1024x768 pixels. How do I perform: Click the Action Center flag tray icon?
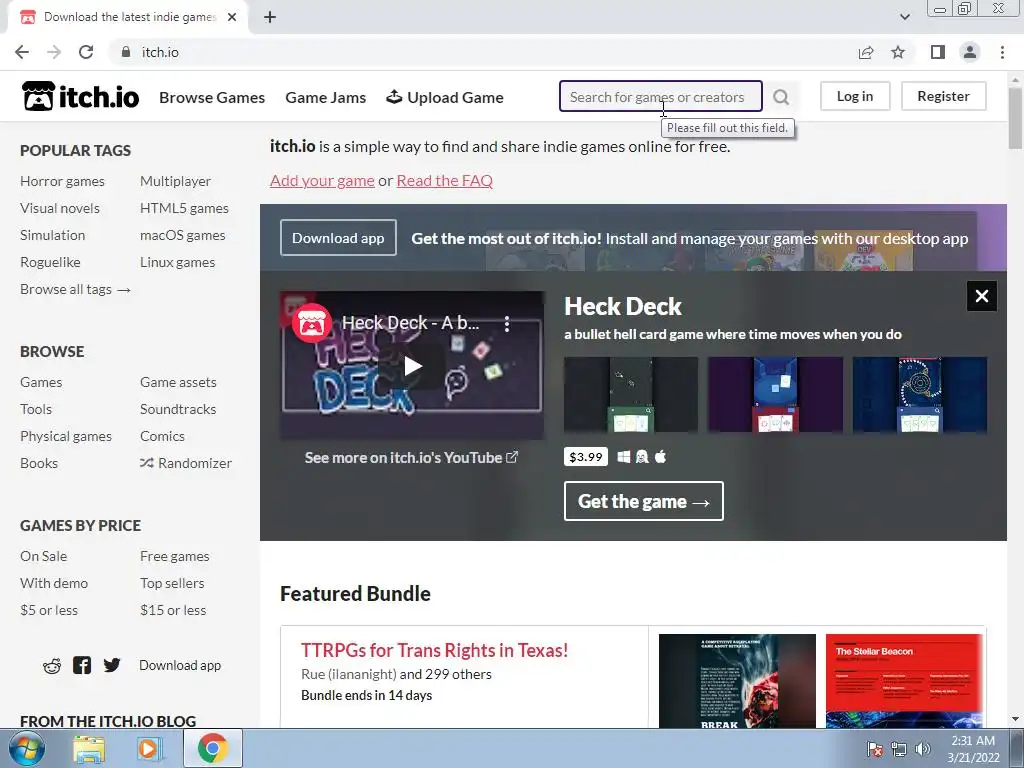click(874, 749)
